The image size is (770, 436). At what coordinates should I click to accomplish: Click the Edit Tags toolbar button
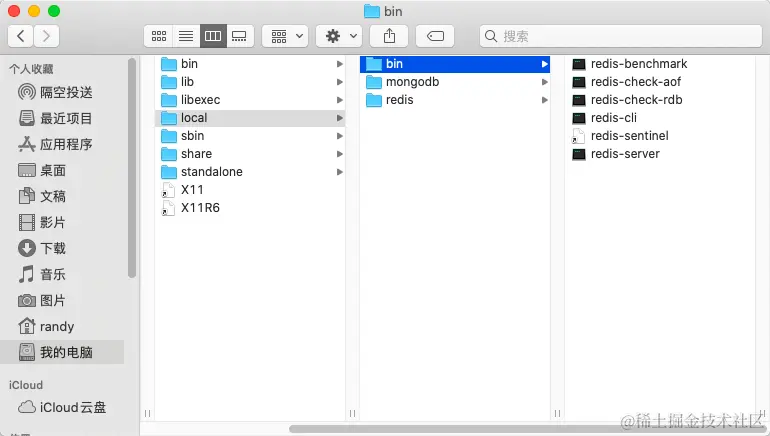pos(435,36)
